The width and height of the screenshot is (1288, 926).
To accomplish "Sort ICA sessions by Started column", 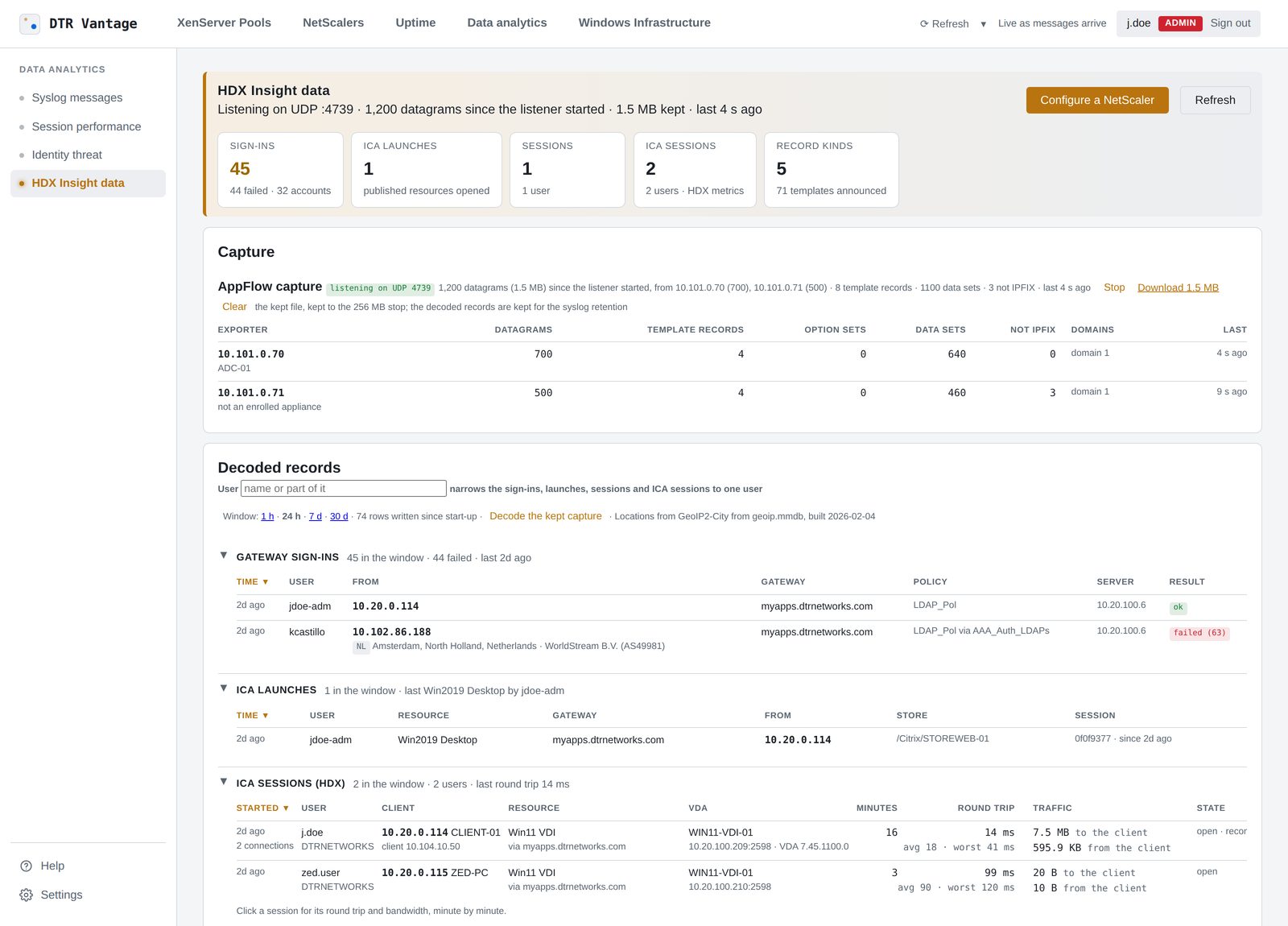I will pyautogui.click(x=262, y=808).
